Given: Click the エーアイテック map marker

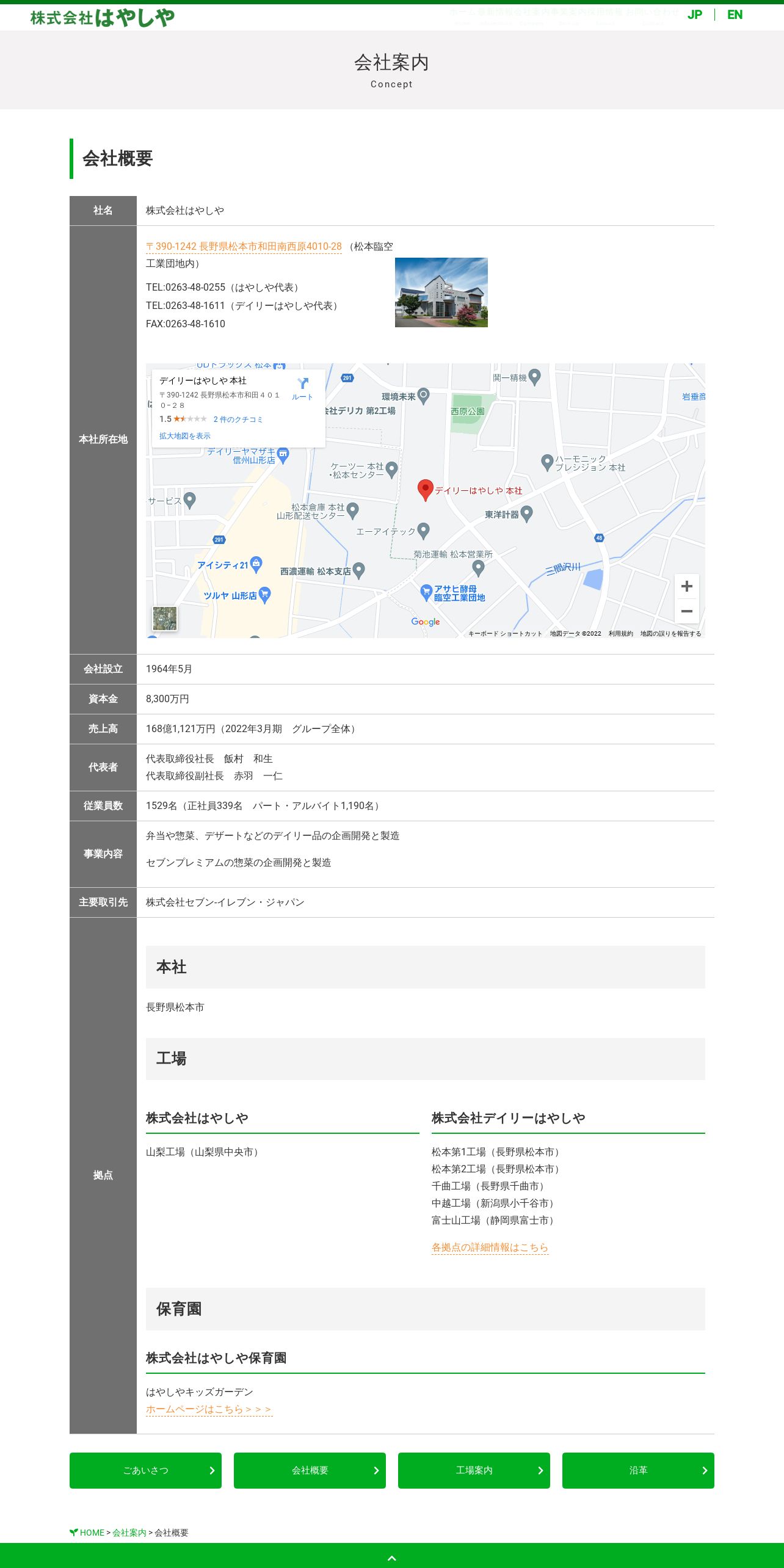Looking at the screenshot, I should [x=424, y=531].
